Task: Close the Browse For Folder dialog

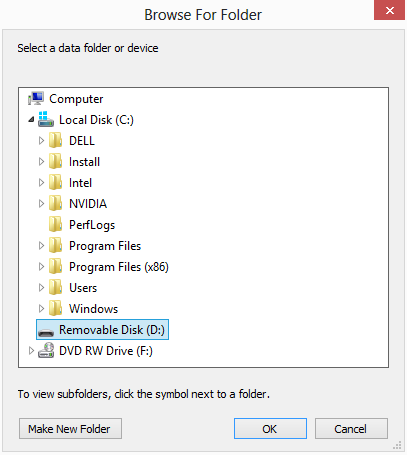Action: [x=389, y=10]
